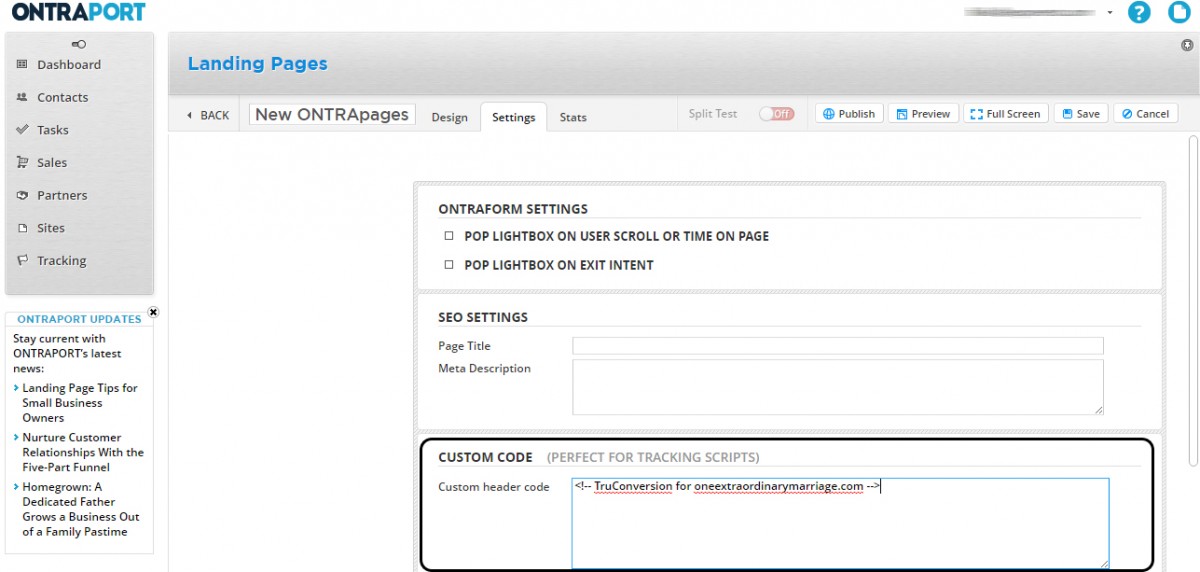This screenshot has height=572, width=1200.
Task: Enter Full Screen mode
Action: coord(1005,114)
